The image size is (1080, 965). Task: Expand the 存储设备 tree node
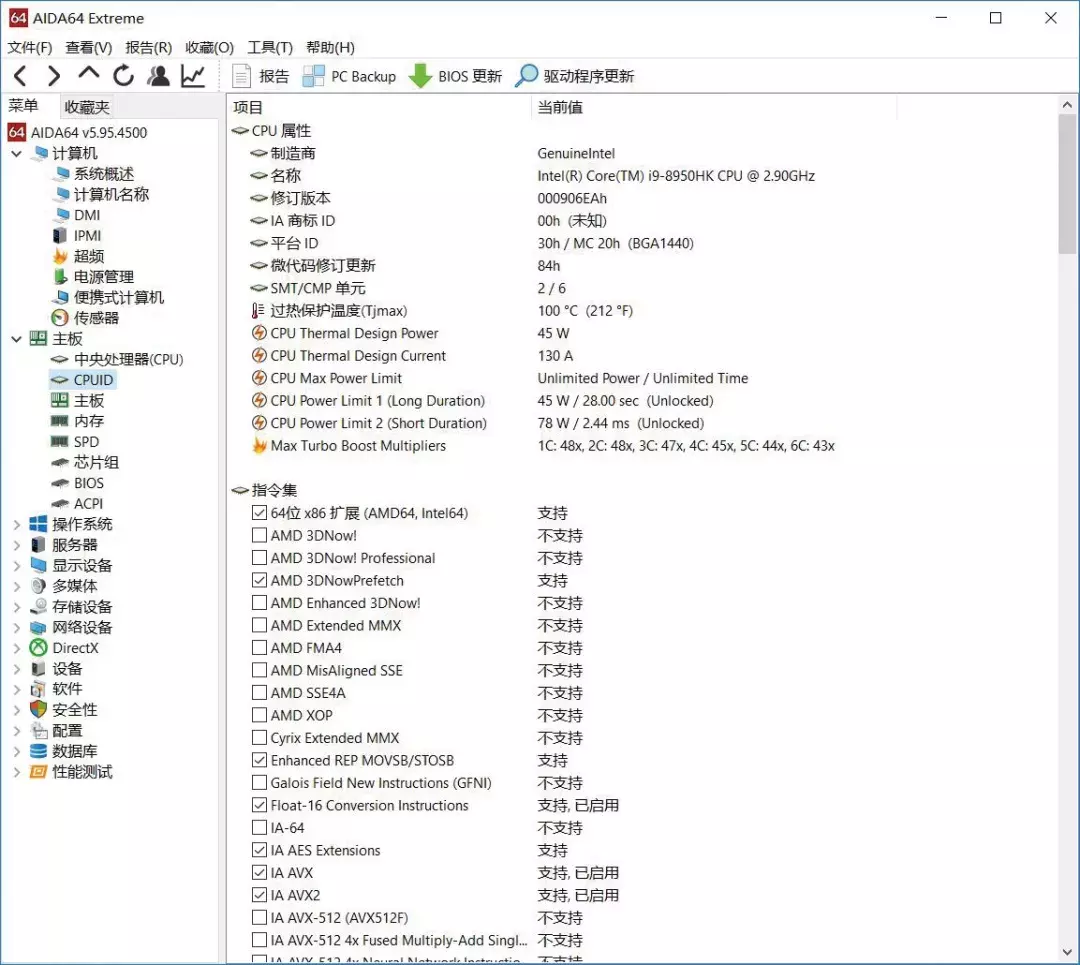[x=17, y=608]
